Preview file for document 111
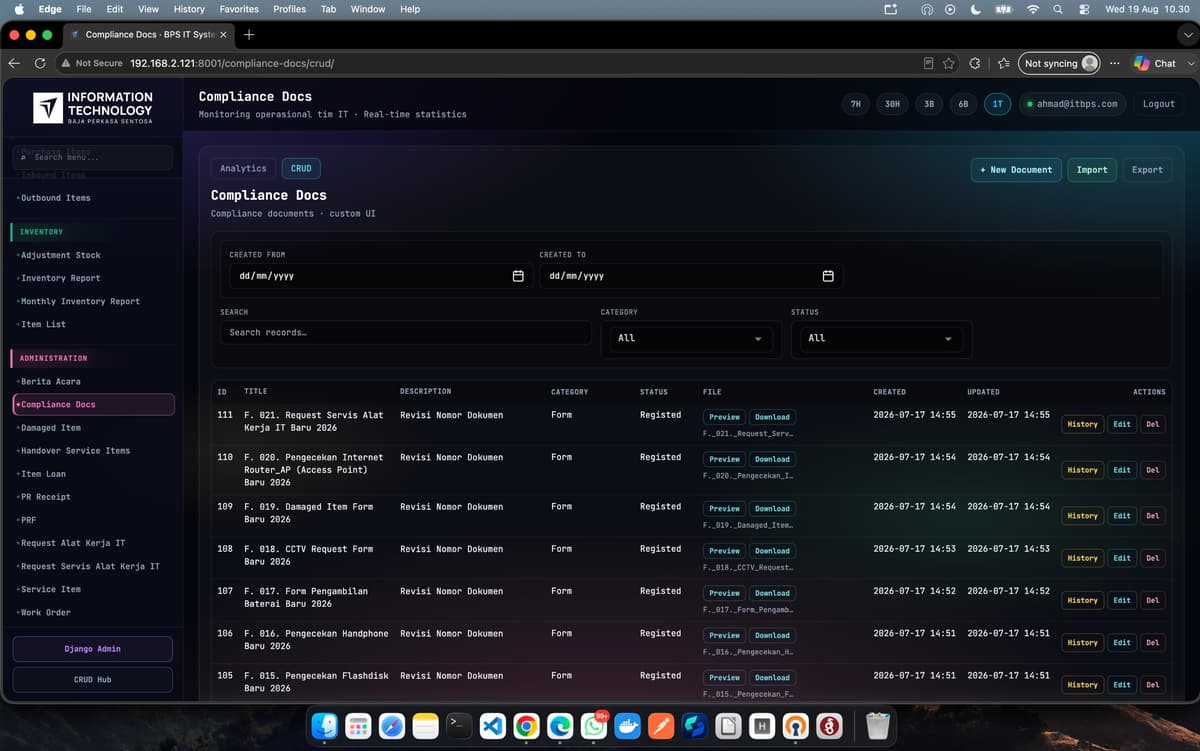 (724, 417)
